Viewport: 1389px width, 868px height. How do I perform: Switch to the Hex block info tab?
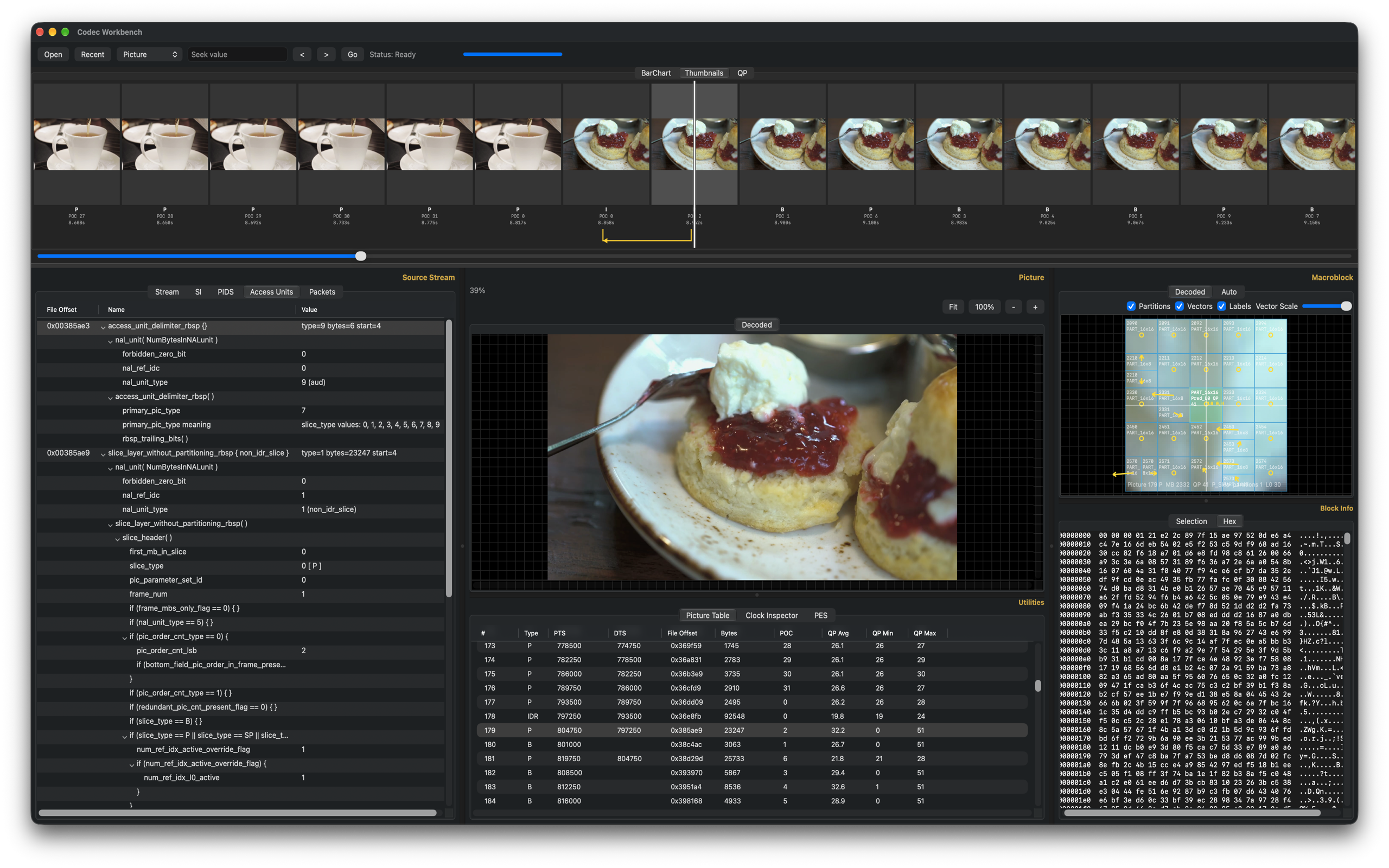pyautogui.click(x=1229, y=521)
